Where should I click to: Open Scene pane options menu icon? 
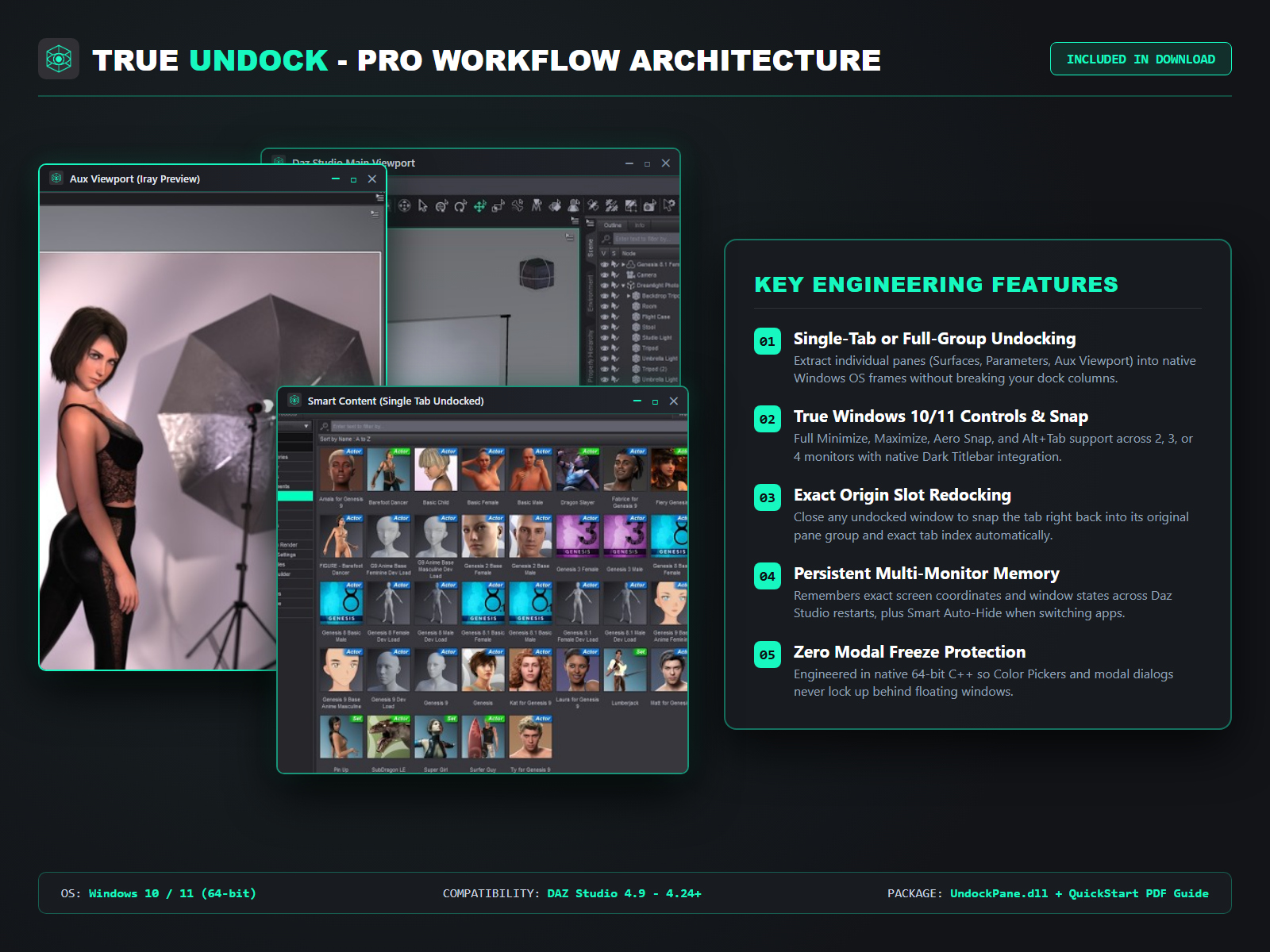[x=590, y=223]
